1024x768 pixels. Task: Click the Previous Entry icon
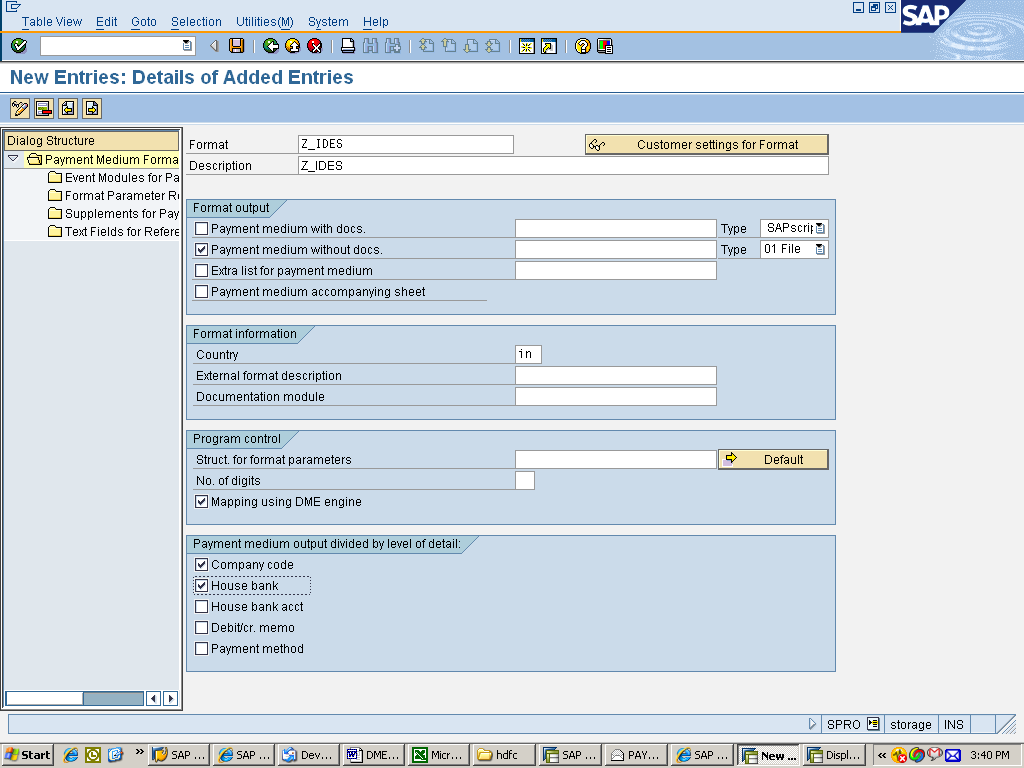(68, 108)
